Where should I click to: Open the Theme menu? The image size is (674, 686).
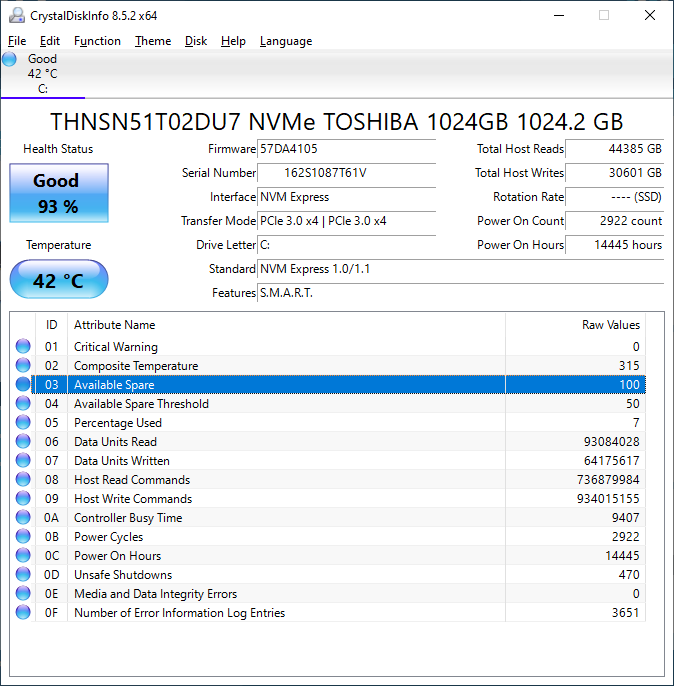153,41
